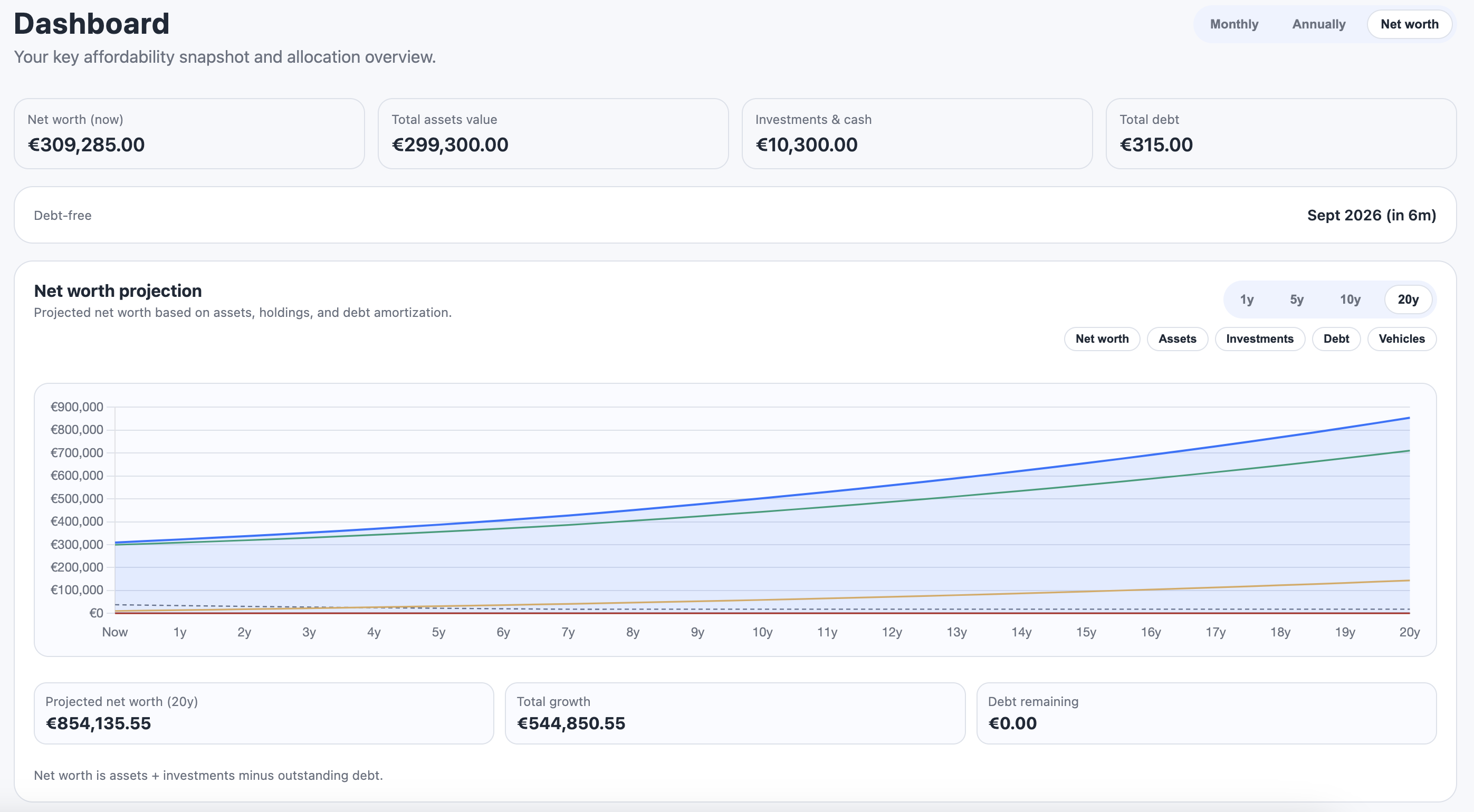Toggle the Debt chart series
This screenshot has height=812, width=1474.
1336,339
